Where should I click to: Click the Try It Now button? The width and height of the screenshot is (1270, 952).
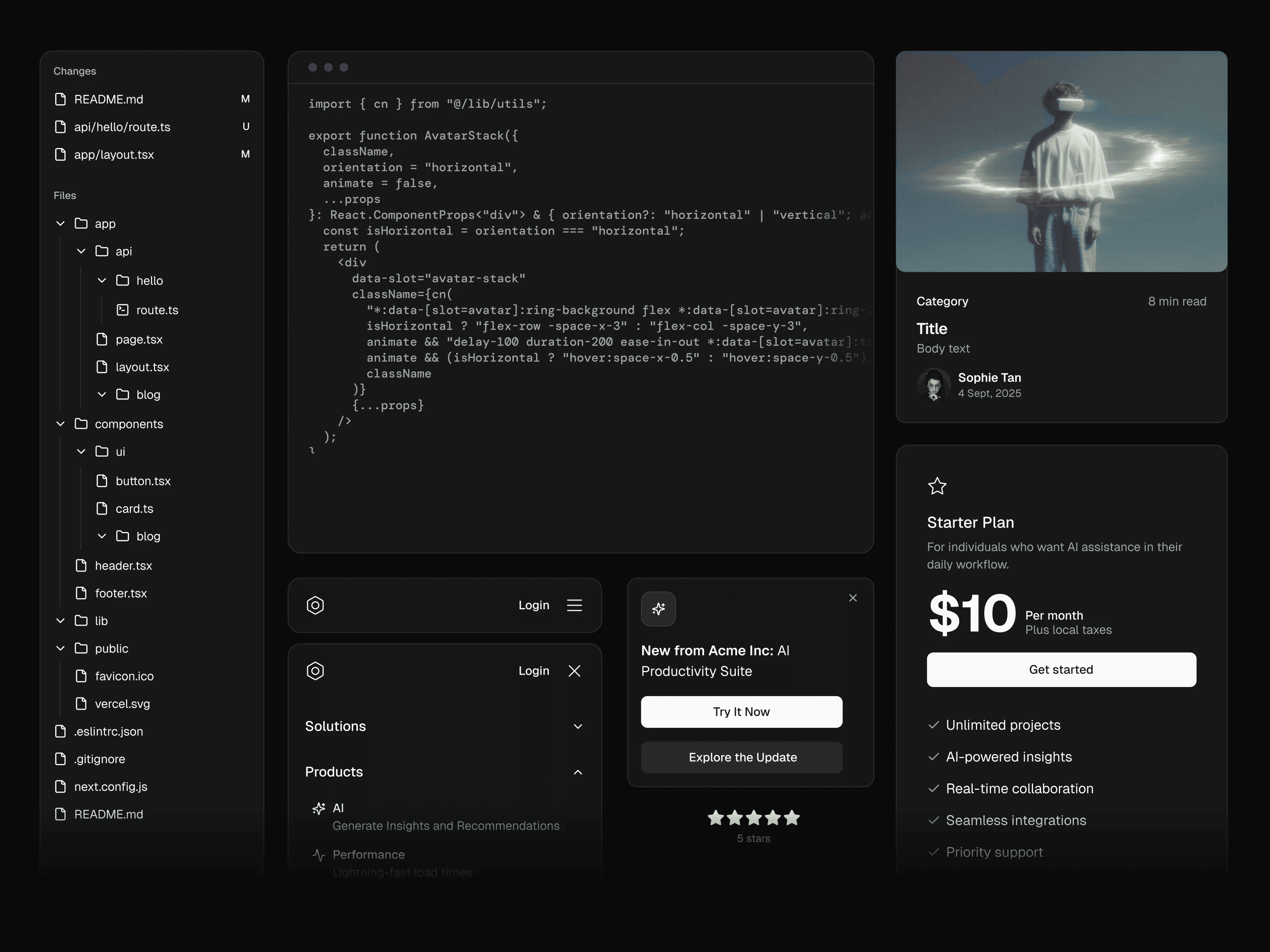[x=741, y=712]
